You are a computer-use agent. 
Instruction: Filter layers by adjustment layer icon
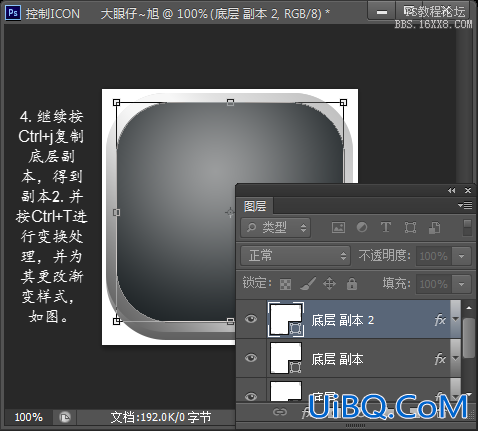pyautogui.click(x=362, y=228)
